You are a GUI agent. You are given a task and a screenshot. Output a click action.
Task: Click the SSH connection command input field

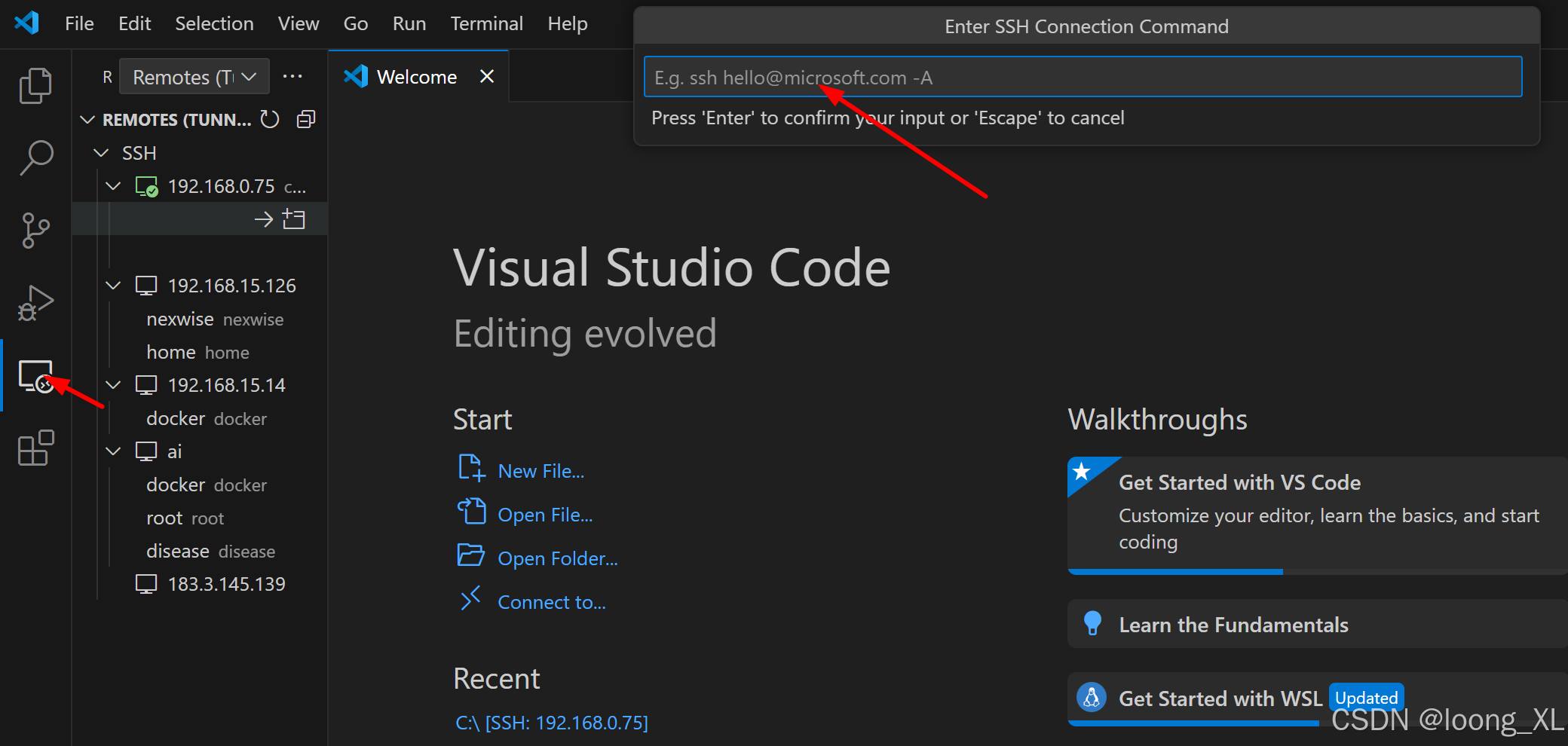point(1083,76)
